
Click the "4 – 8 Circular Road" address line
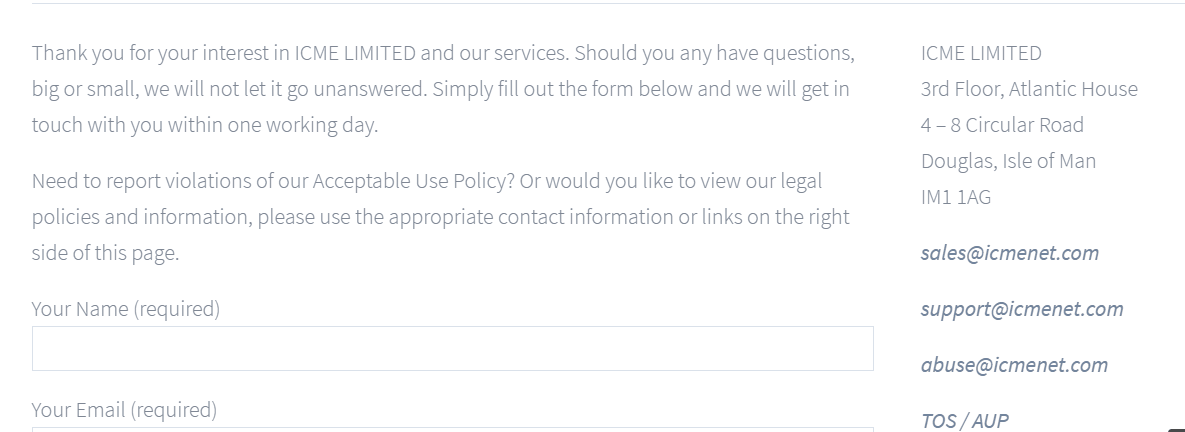(x=1002, y=125)
